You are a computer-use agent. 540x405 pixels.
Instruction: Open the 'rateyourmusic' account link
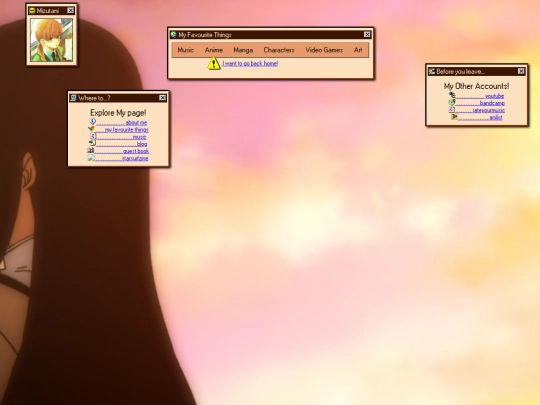tap(480, 111)
